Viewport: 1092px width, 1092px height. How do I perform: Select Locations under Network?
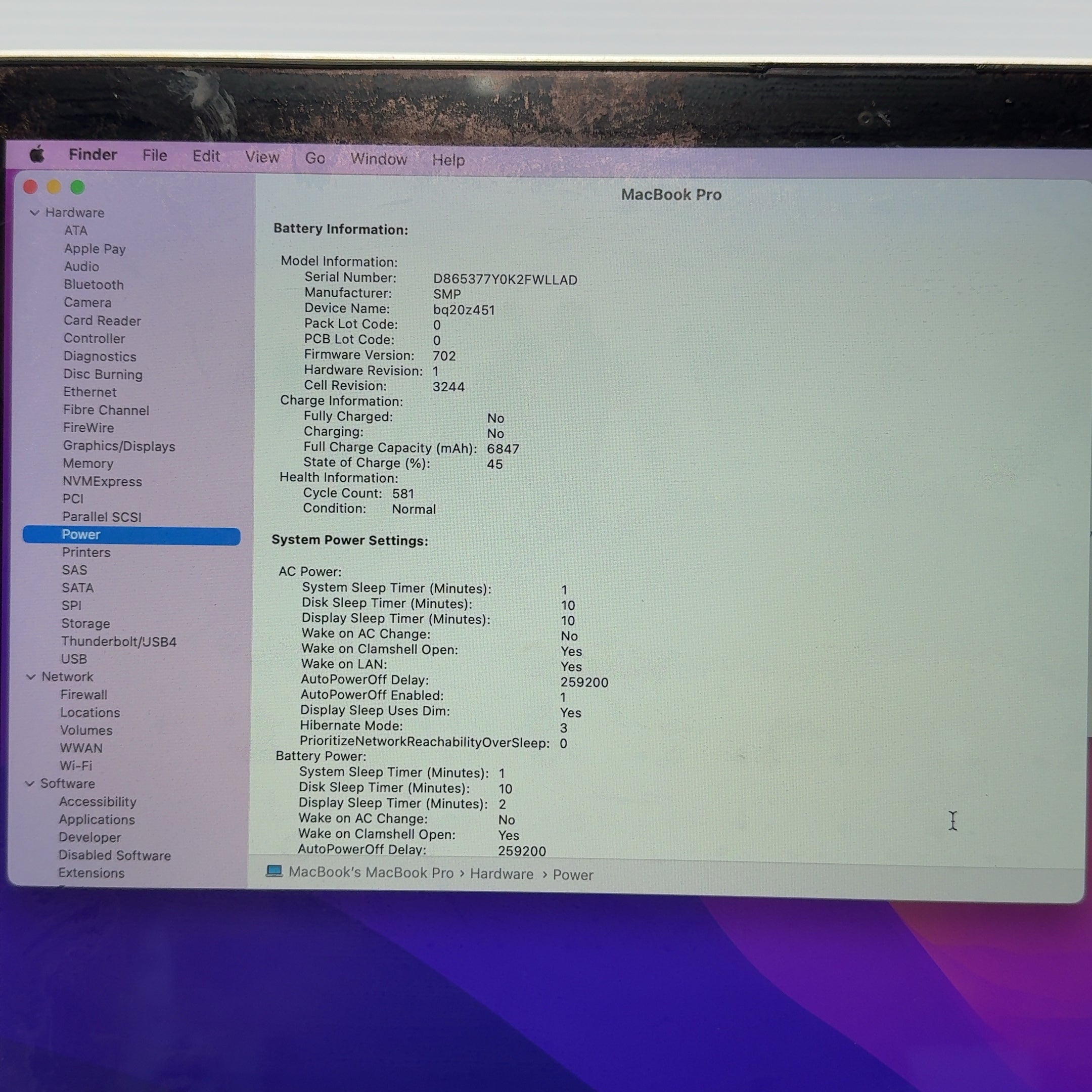90,713
